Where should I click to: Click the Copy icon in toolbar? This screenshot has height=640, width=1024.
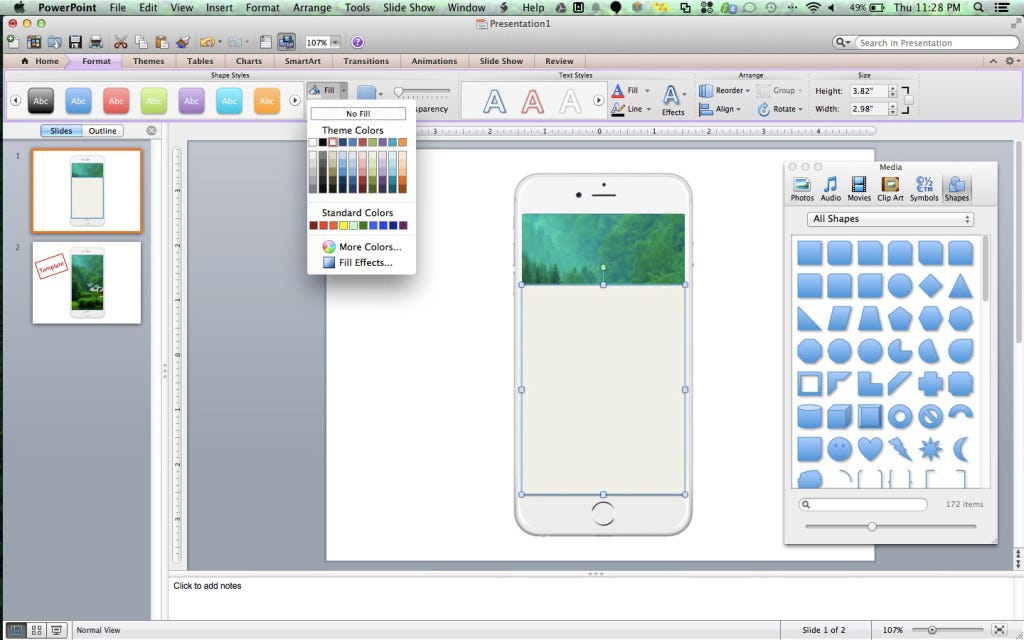(141, 42)
